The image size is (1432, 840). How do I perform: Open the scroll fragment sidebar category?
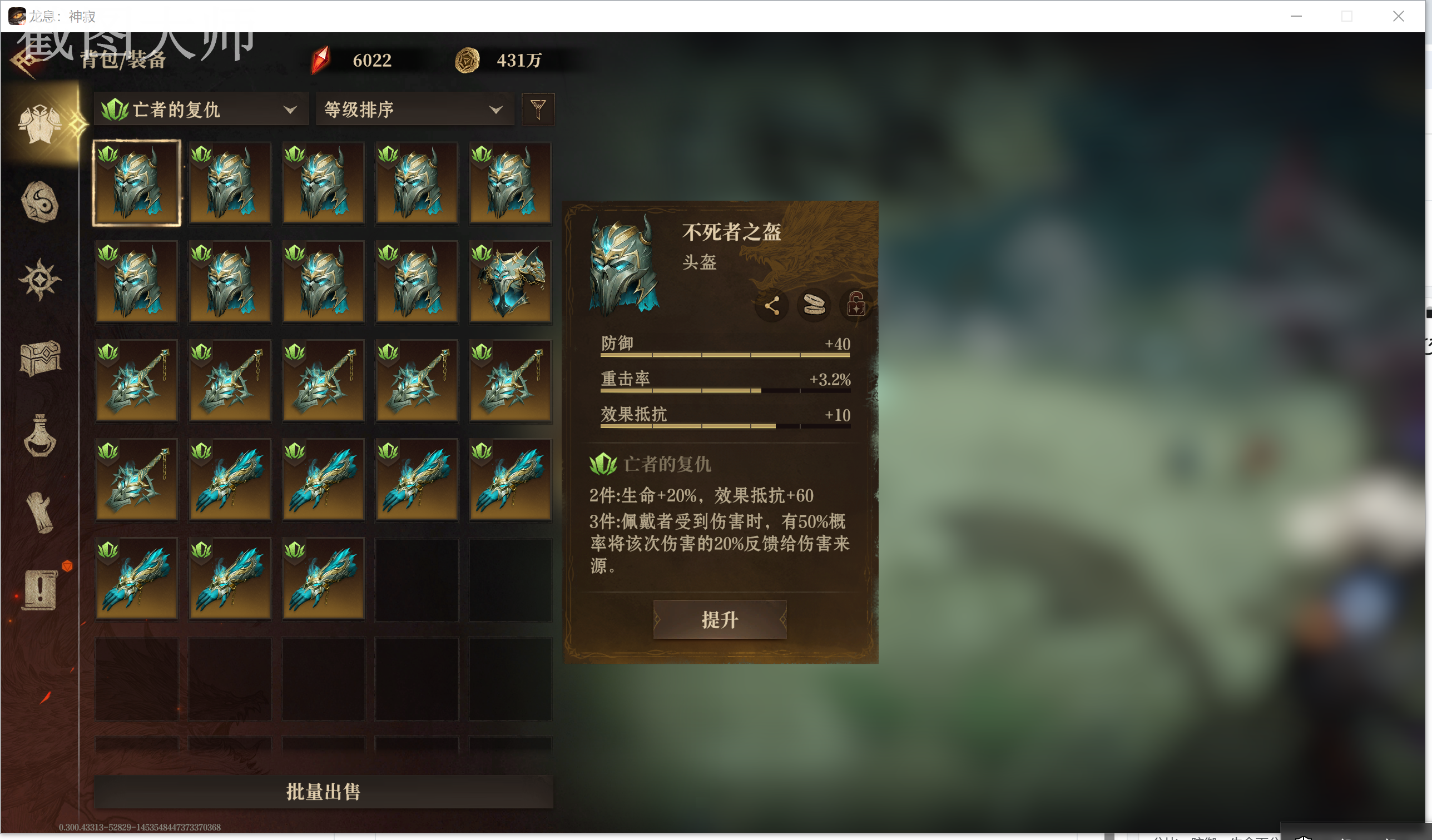[41, 513]
